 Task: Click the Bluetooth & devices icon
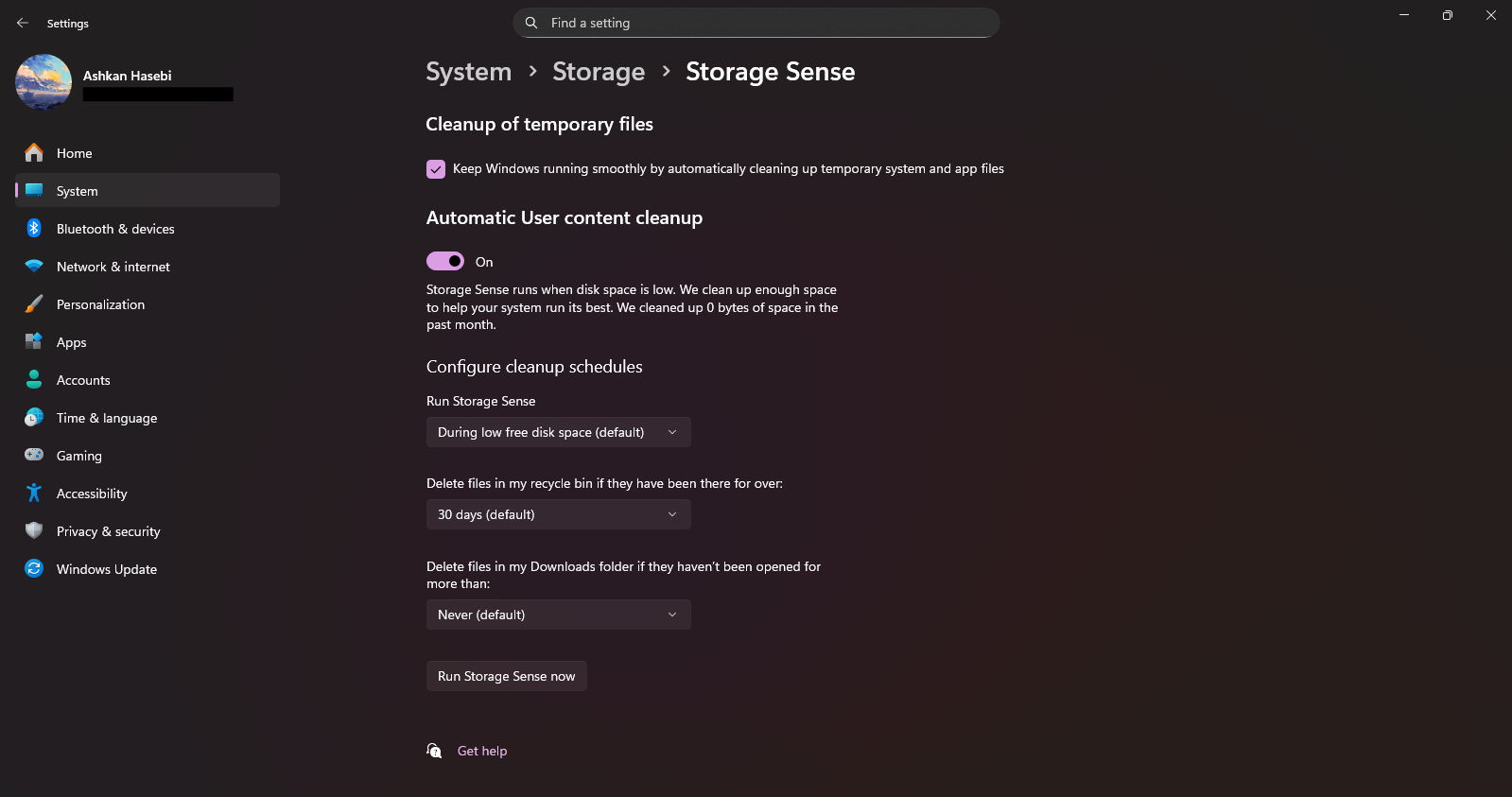pos(34,228)
